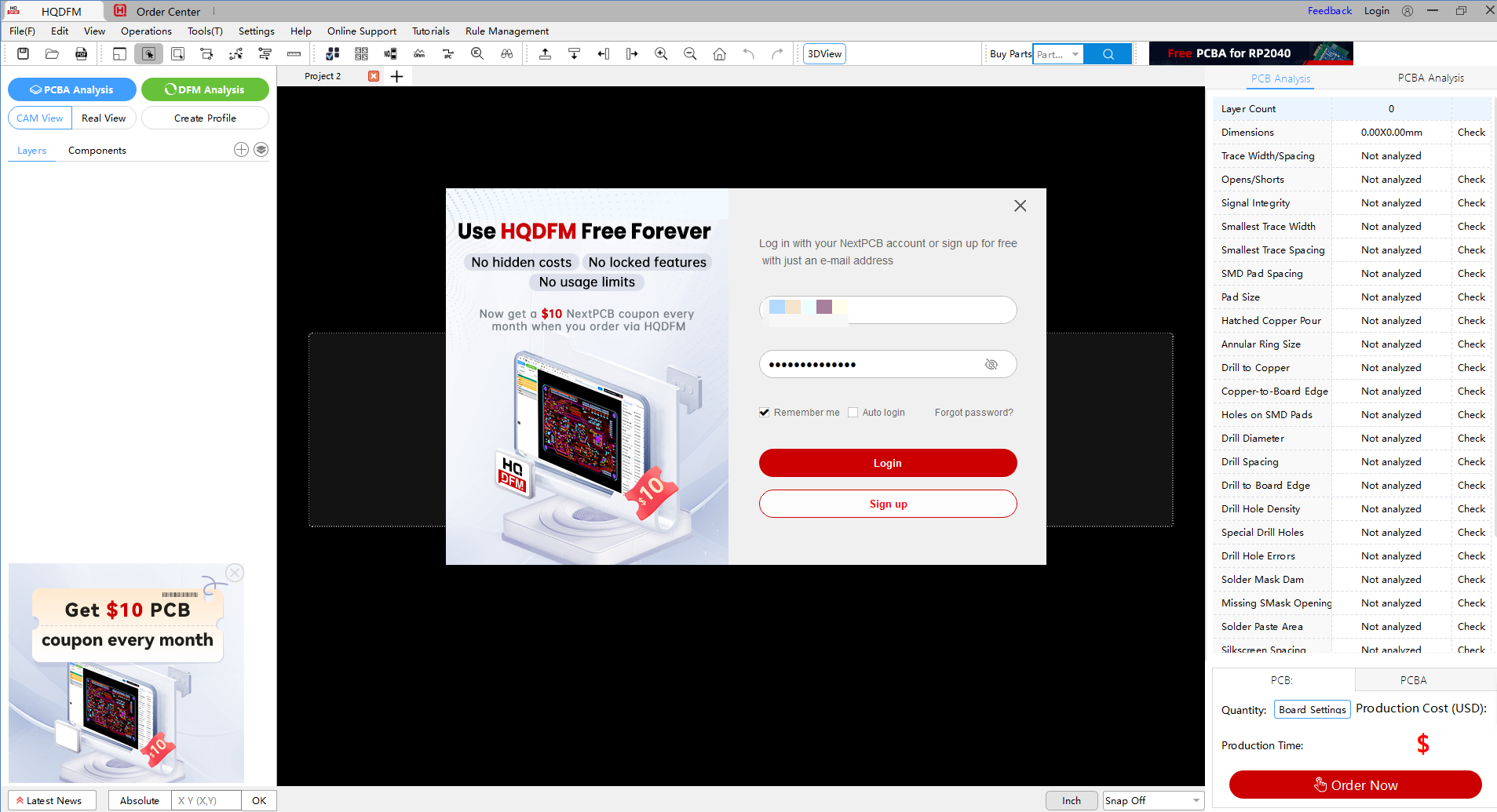Select the ruler measure tool
The width and height of the screenshot is (1497, 812).
(x=294, y=54)
